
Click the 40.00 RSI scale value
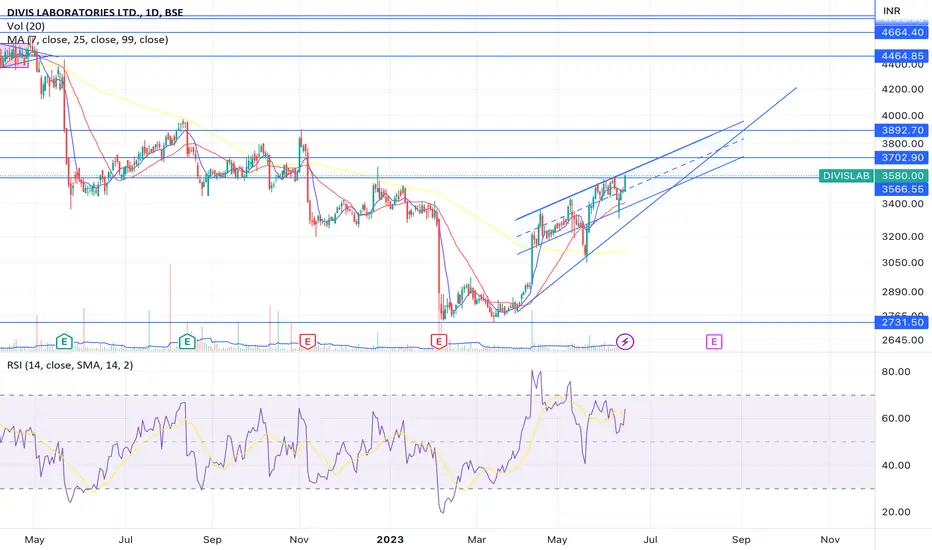click(896, 466)
